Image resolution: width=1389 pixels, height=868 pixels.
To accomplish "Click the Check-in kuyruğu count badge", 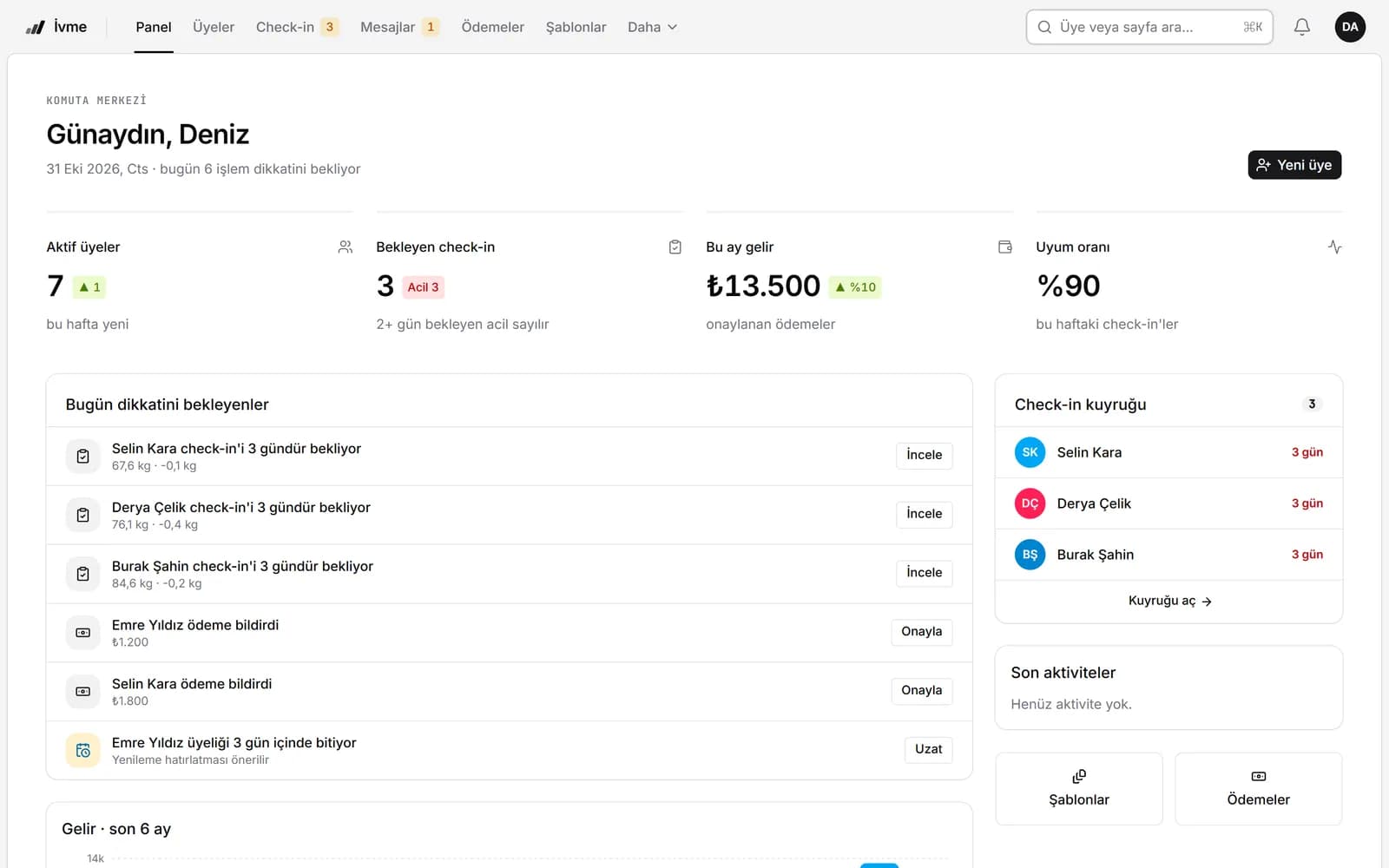I will [x=1312, y=404].
